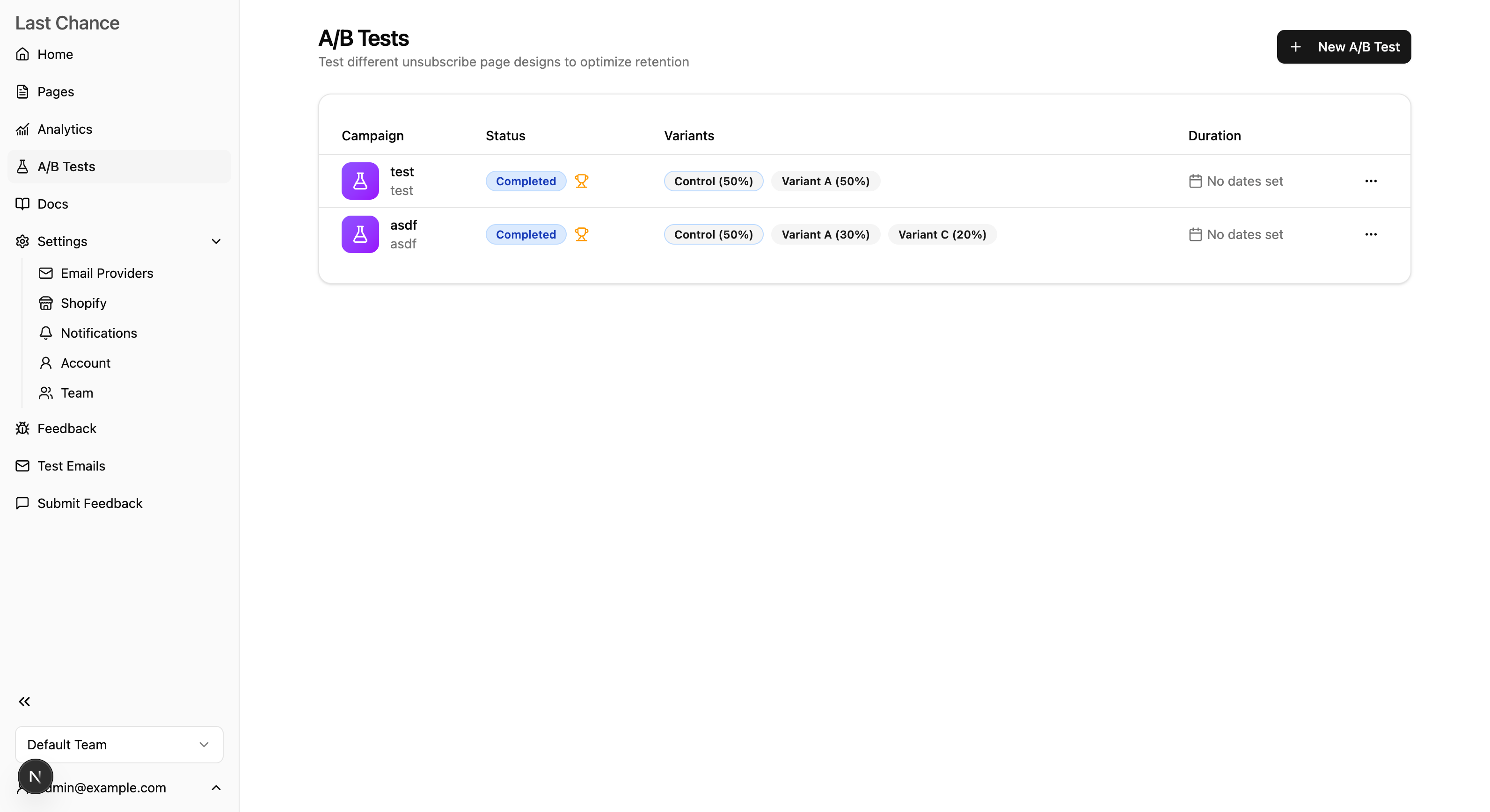The width and height of the screenshot is (1490, 812).
Task: Click the trophy icon in the test row
Action: pos(581,181)
